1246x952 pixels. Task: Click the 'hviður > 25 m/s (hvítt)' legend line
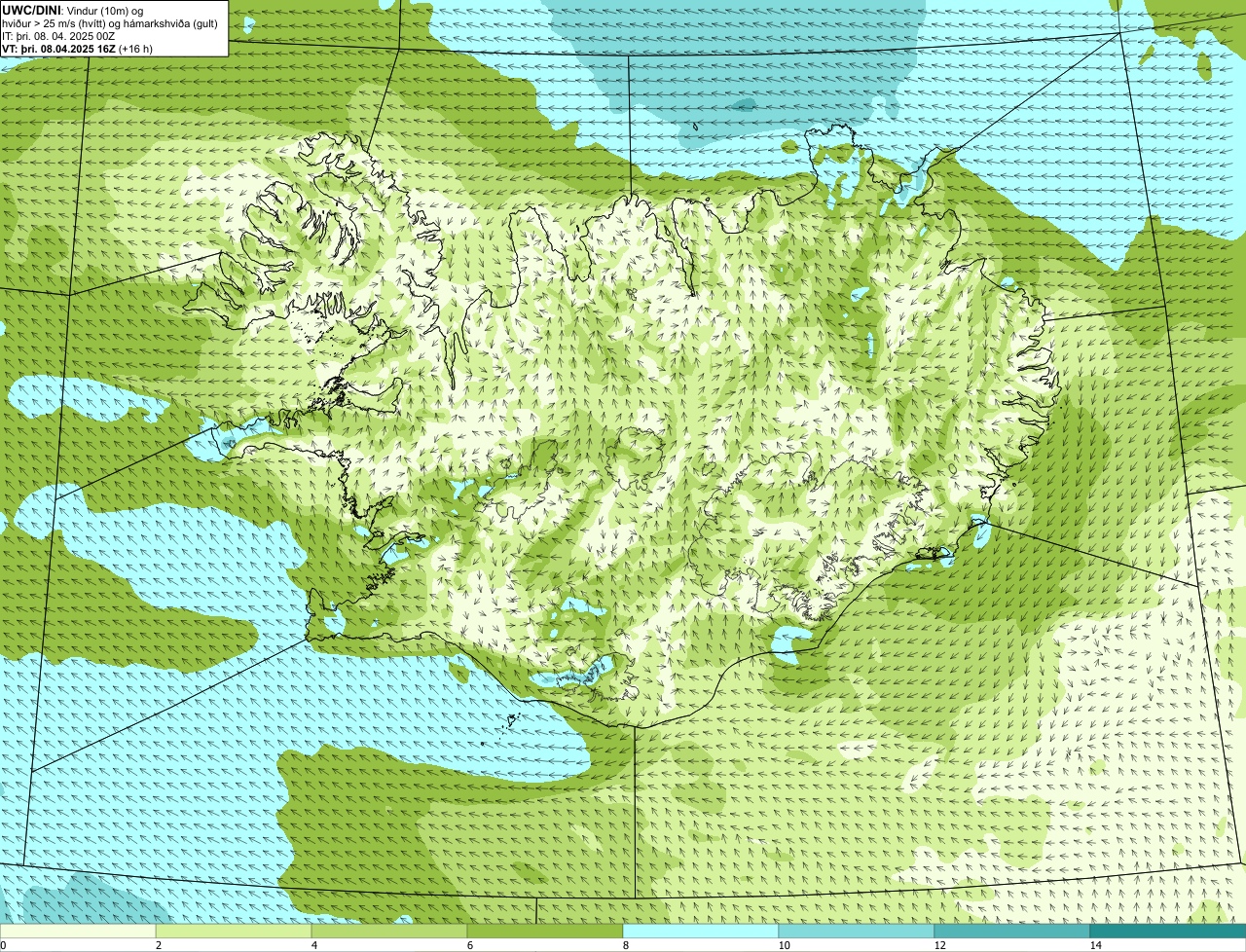[110, 22]
